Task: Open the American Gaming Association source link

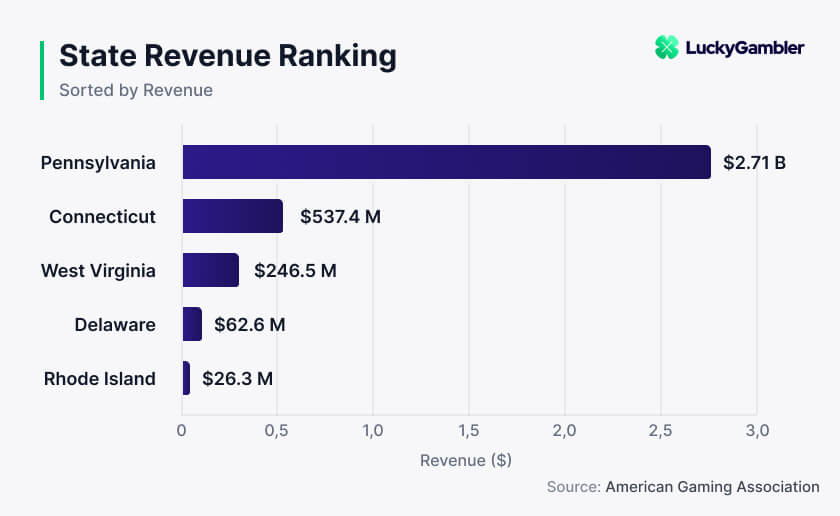Action: point(712,487)
